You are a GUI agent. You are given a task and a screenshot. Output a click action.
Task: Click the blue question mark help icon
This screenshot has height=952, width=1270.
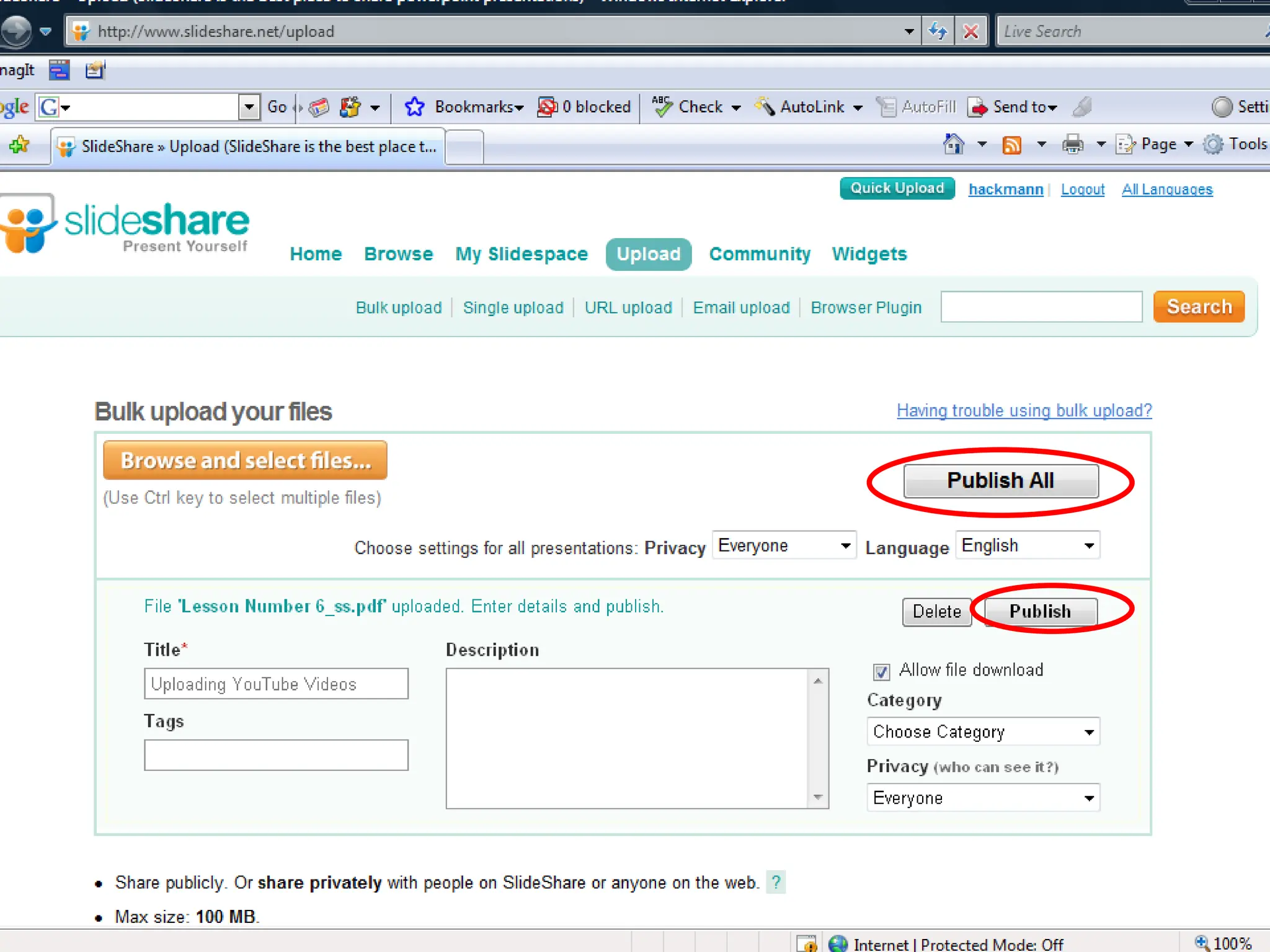[x=776, y=882]
